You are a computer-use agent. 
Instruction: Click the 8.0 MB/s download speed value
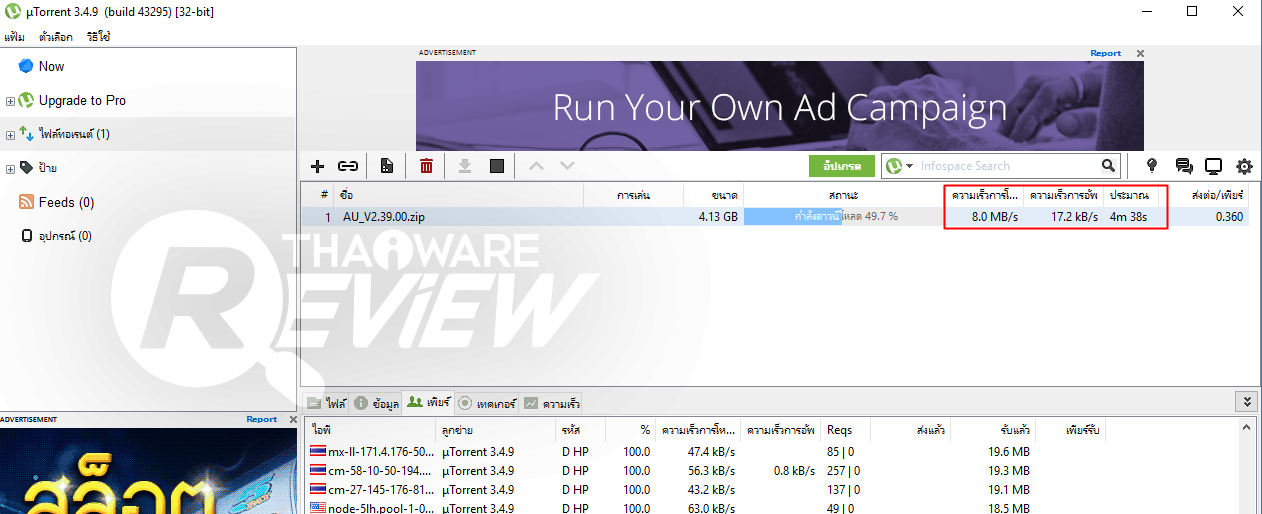(x=995, y=216)
